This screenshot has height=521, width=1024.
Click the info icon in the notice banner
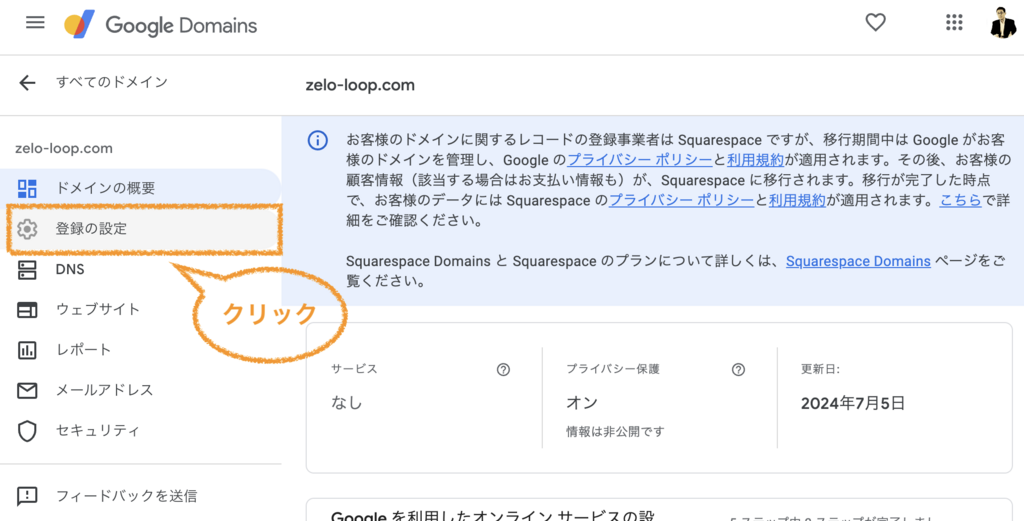click(317, 140)
